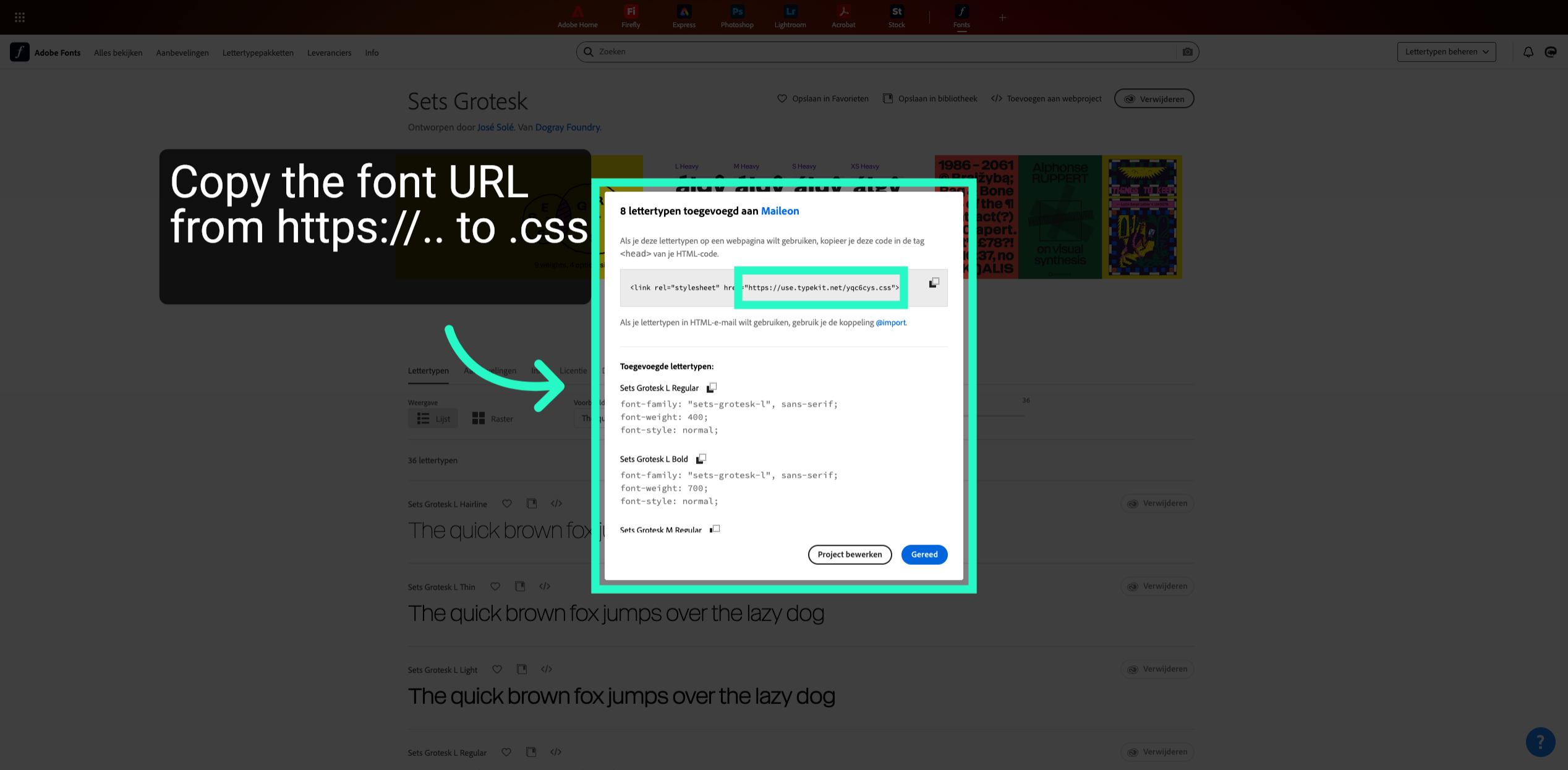Open Photoshop from the top app bar
Image resolution: width=1568 pixels, height=770 pixels.
click(x=737, y=17)
